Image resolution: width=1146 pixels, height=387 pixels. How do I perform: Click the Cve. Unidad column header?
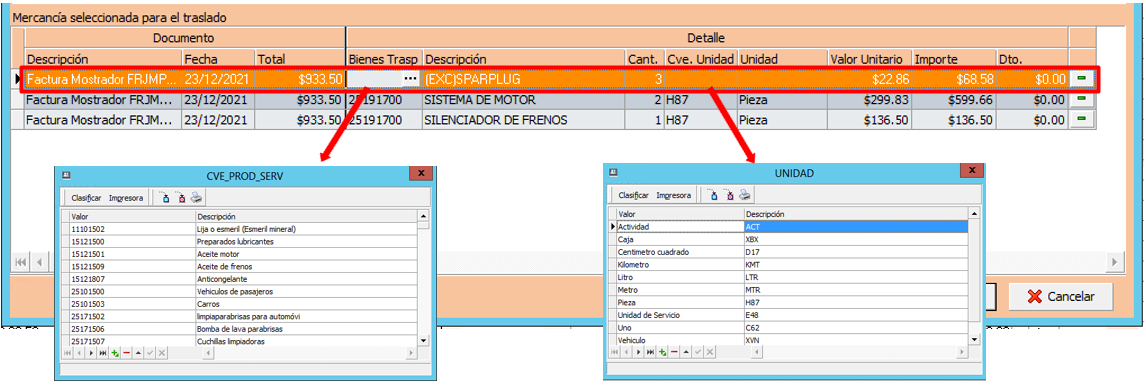pos(701,58)
